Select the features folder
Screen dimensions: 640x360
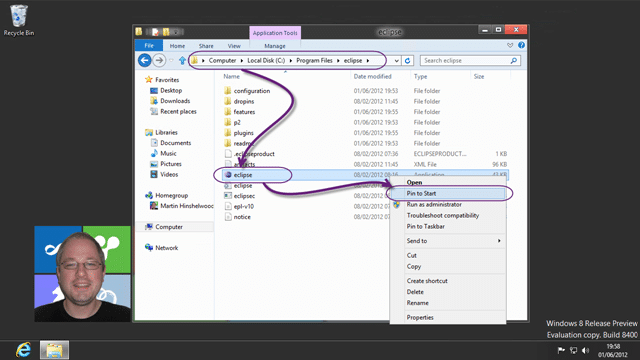point(244,112)
